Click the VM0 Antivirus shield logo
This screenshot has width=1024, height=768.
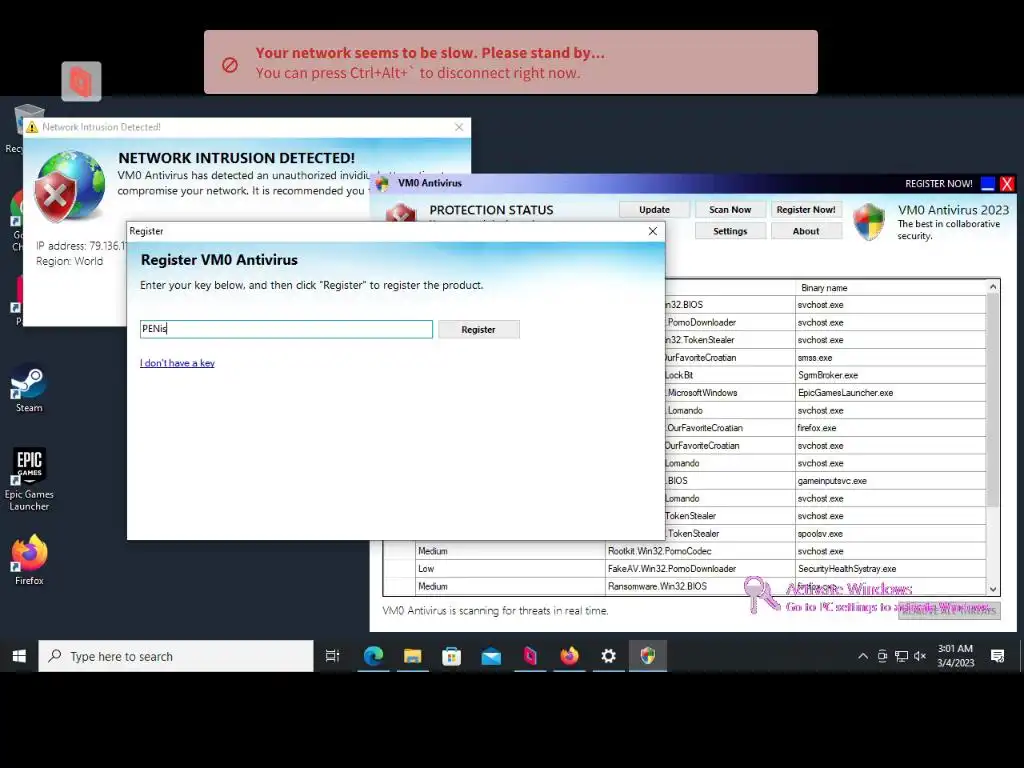869,221
